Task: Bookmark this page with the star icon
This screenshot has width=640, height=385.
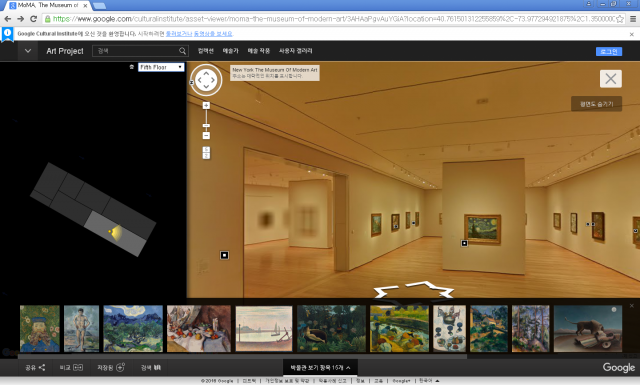Action: pos(620,19)
